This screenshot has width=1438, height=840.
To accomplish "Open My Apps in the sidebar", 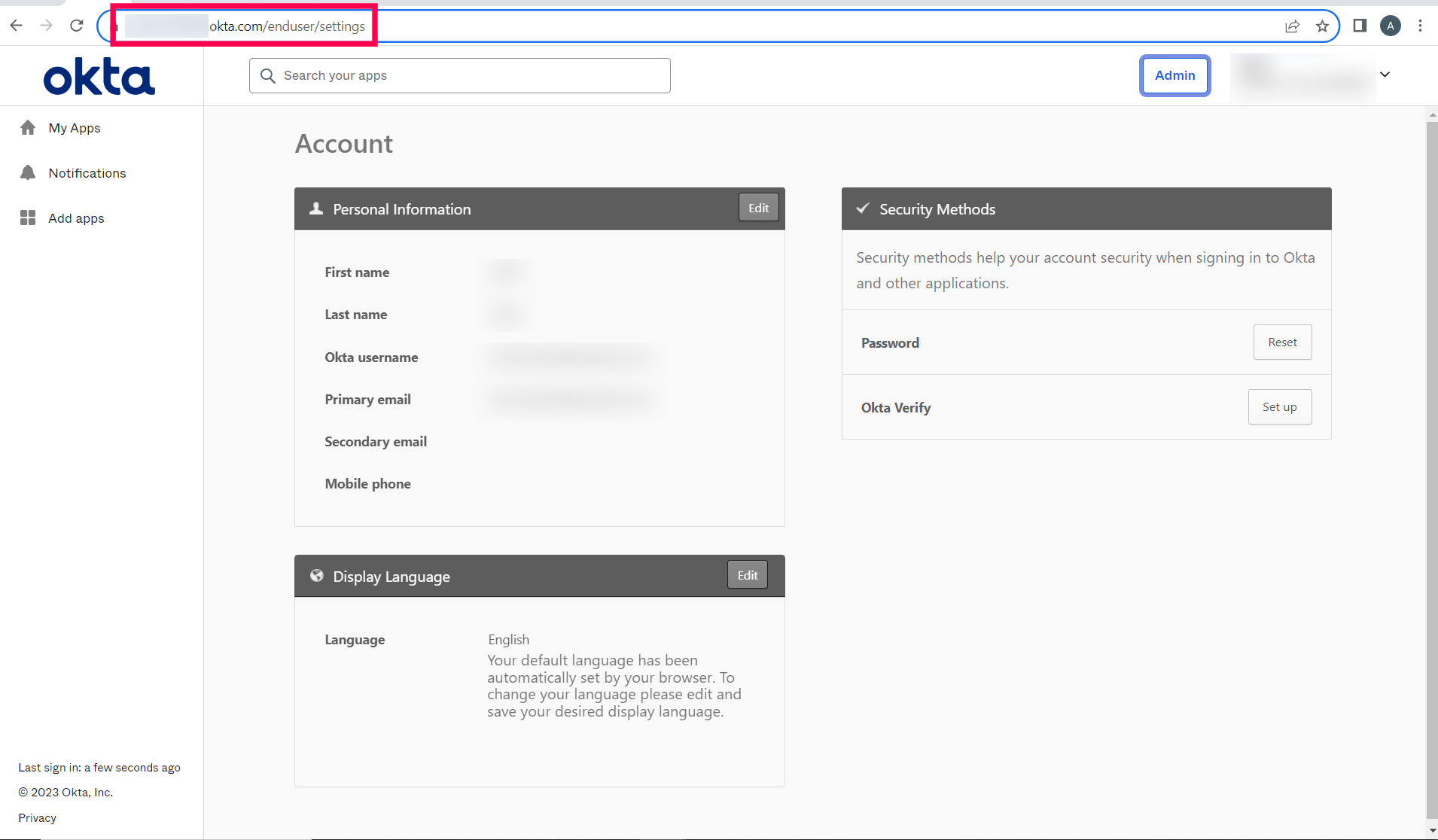I will [x=75, y=128].
